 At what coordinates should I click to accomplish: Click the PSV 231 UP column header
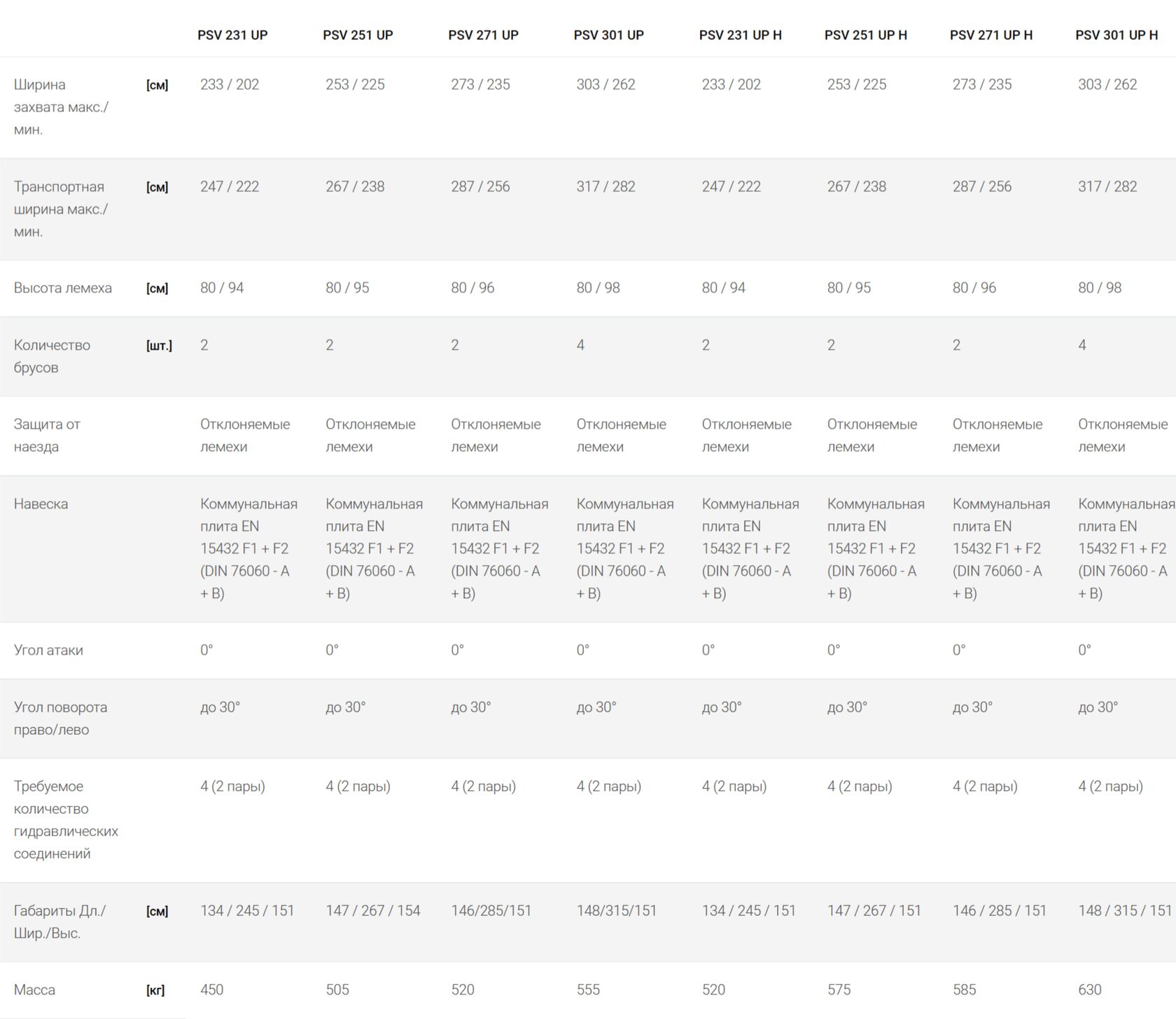point(232,35)
